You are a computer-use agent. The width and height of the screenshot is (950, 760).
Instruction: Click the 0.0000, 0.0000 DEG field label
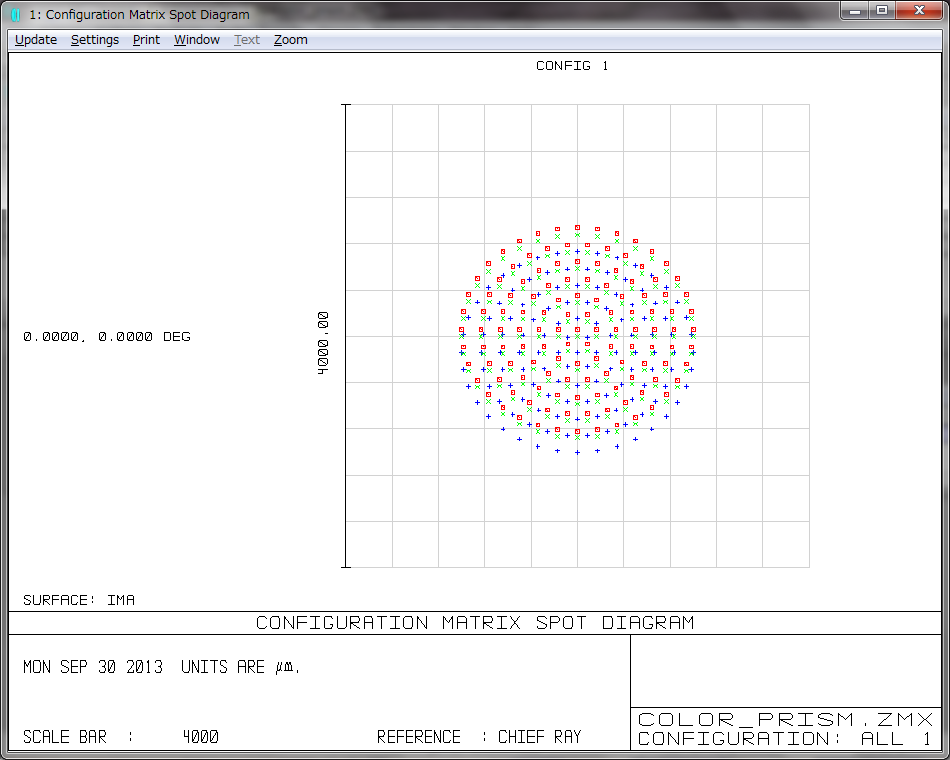tap(107, 336)
